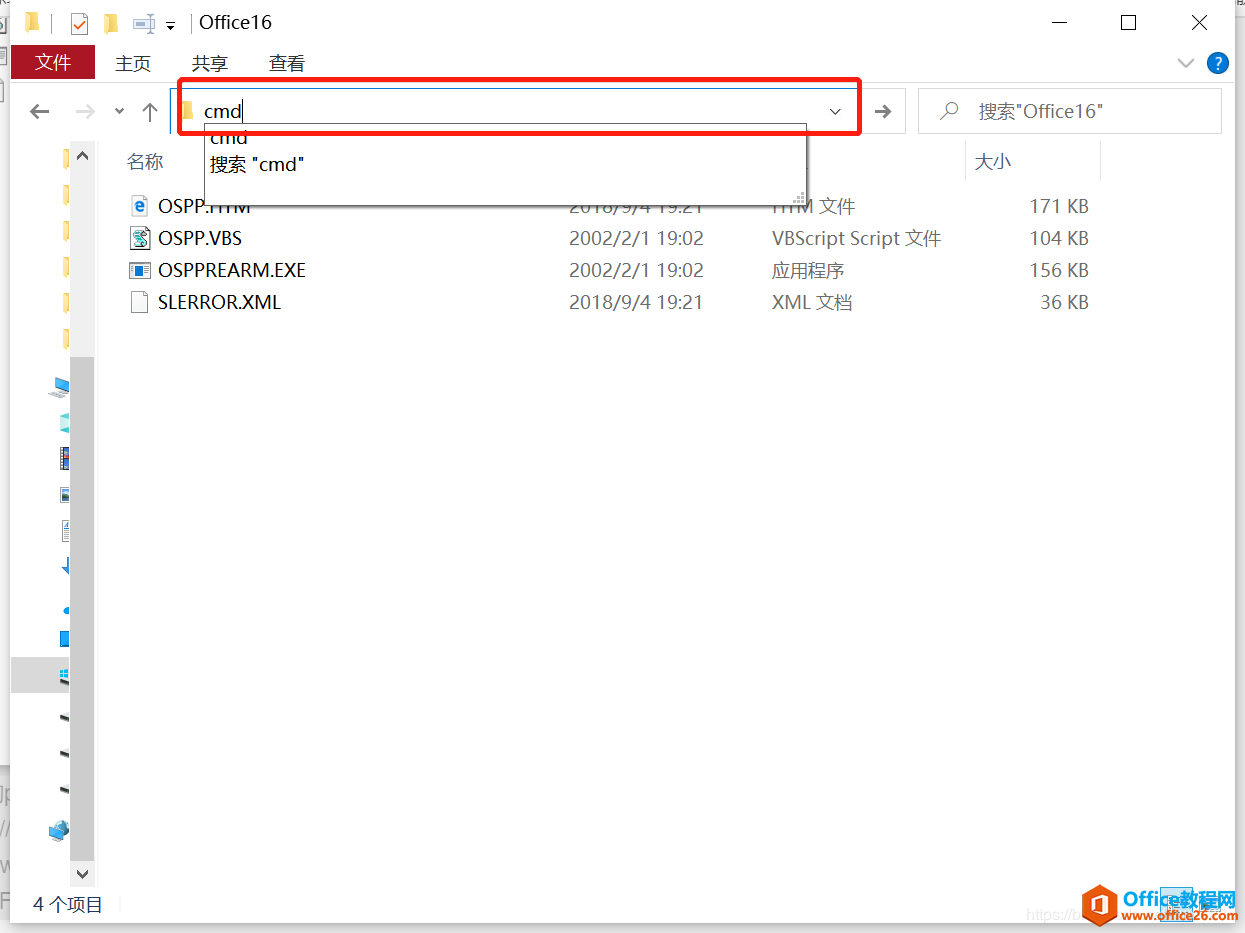Go up one folder level
This screenshot has height=933, width=1245.
150,112
